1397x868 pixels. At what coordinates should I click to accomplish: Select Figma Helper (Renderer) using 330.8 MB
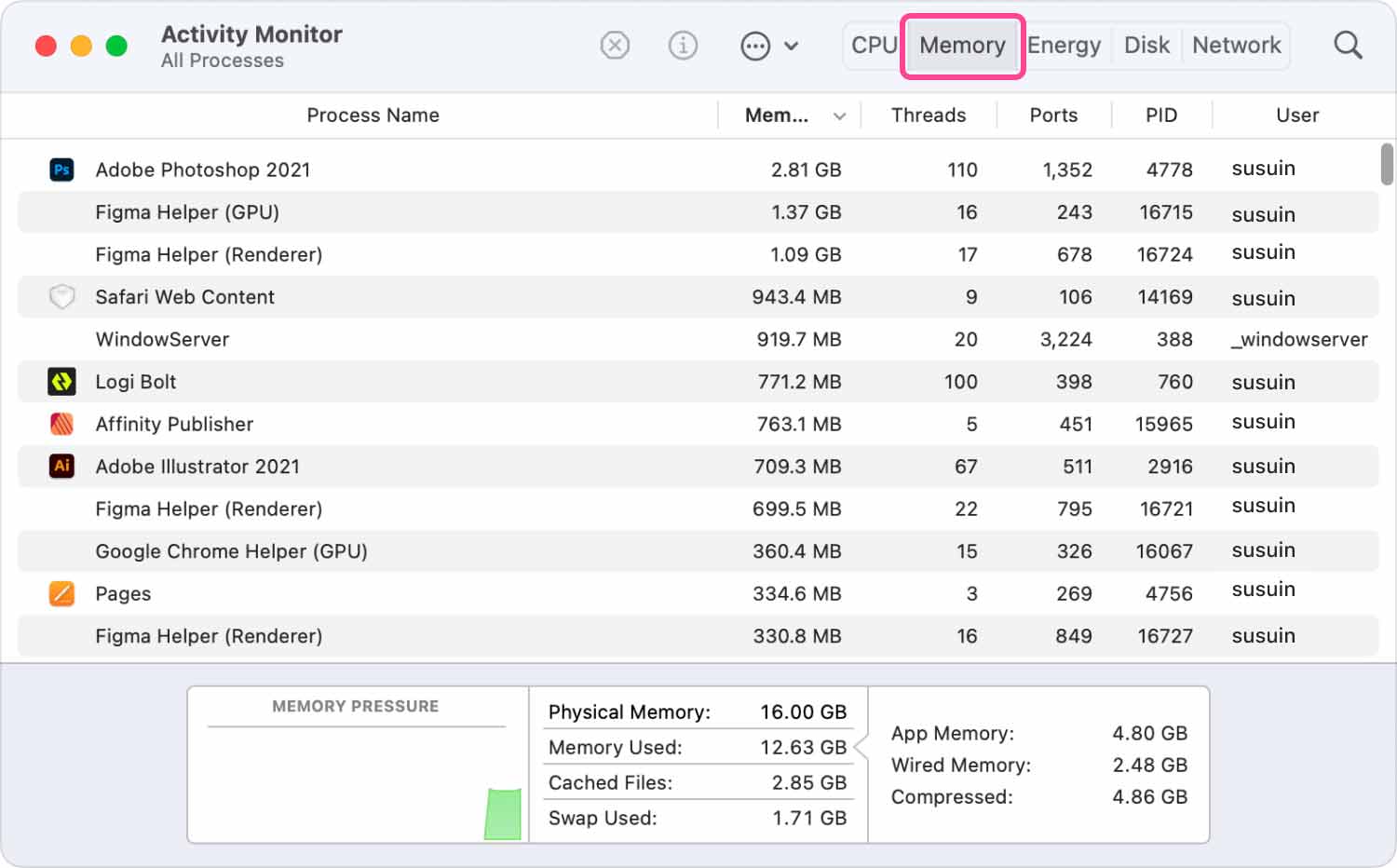pos(209,636)
